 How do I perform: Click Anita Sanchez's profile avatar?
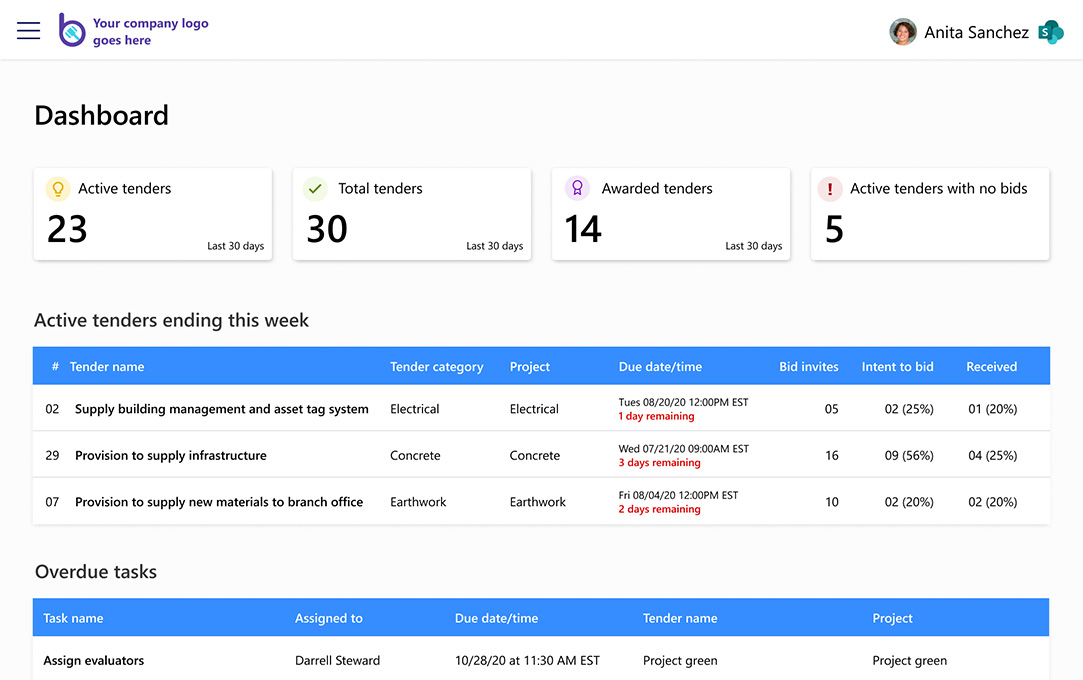click(x=903, y=31)
